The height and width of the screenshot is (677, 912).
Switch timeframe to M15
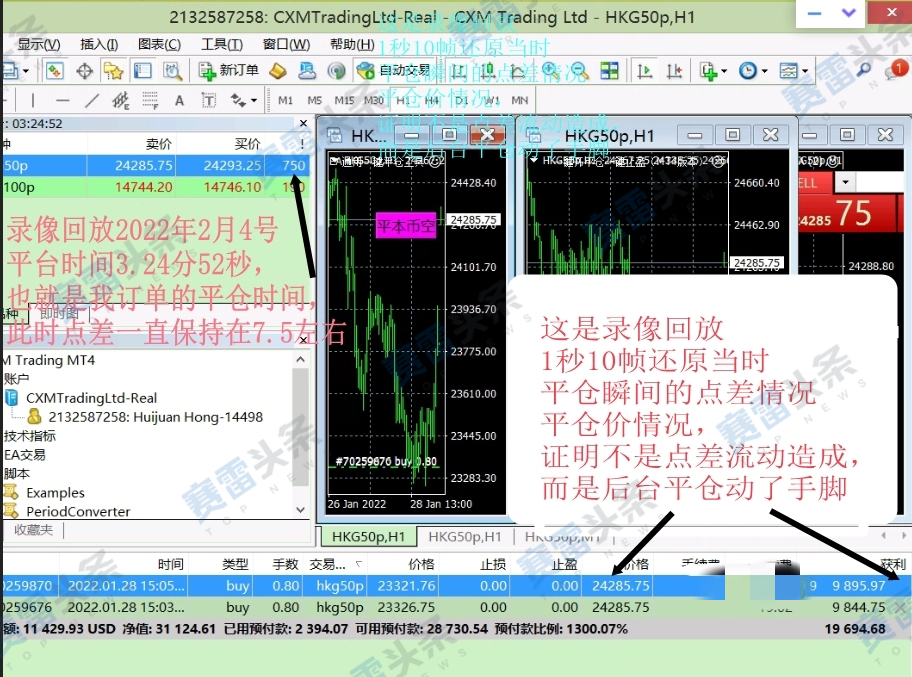[x=344, y=101]
